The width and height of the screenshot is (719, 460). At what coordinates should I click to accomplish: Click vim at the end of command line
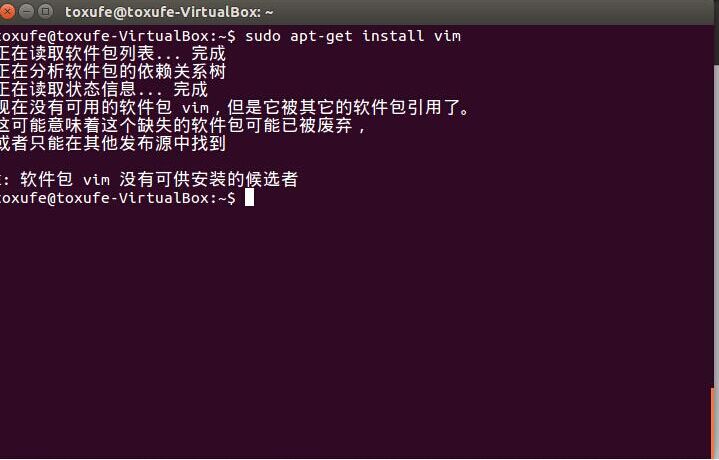click(448, 36)
